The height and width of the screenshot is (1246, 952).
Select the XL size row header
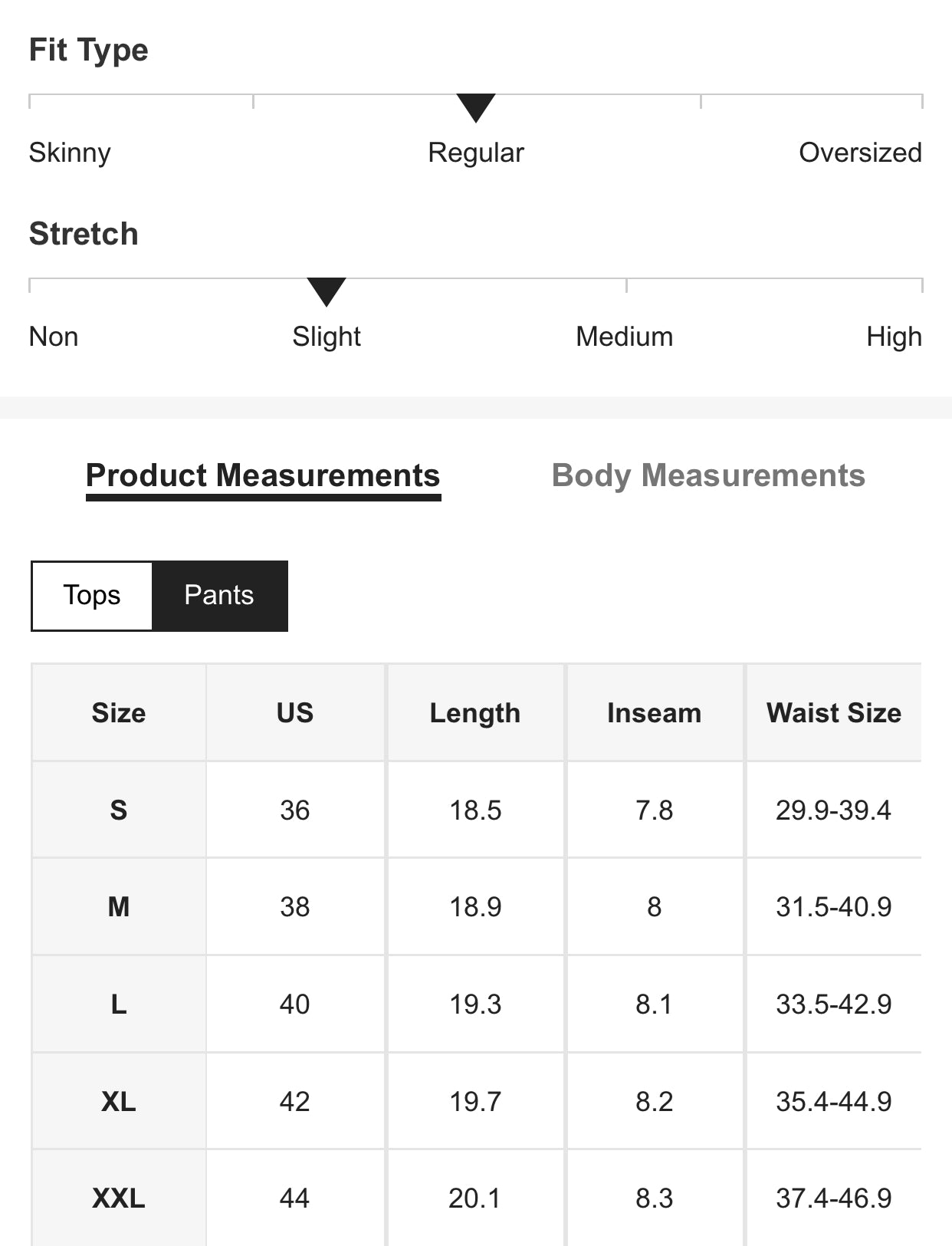click(x=119, y=1101)
